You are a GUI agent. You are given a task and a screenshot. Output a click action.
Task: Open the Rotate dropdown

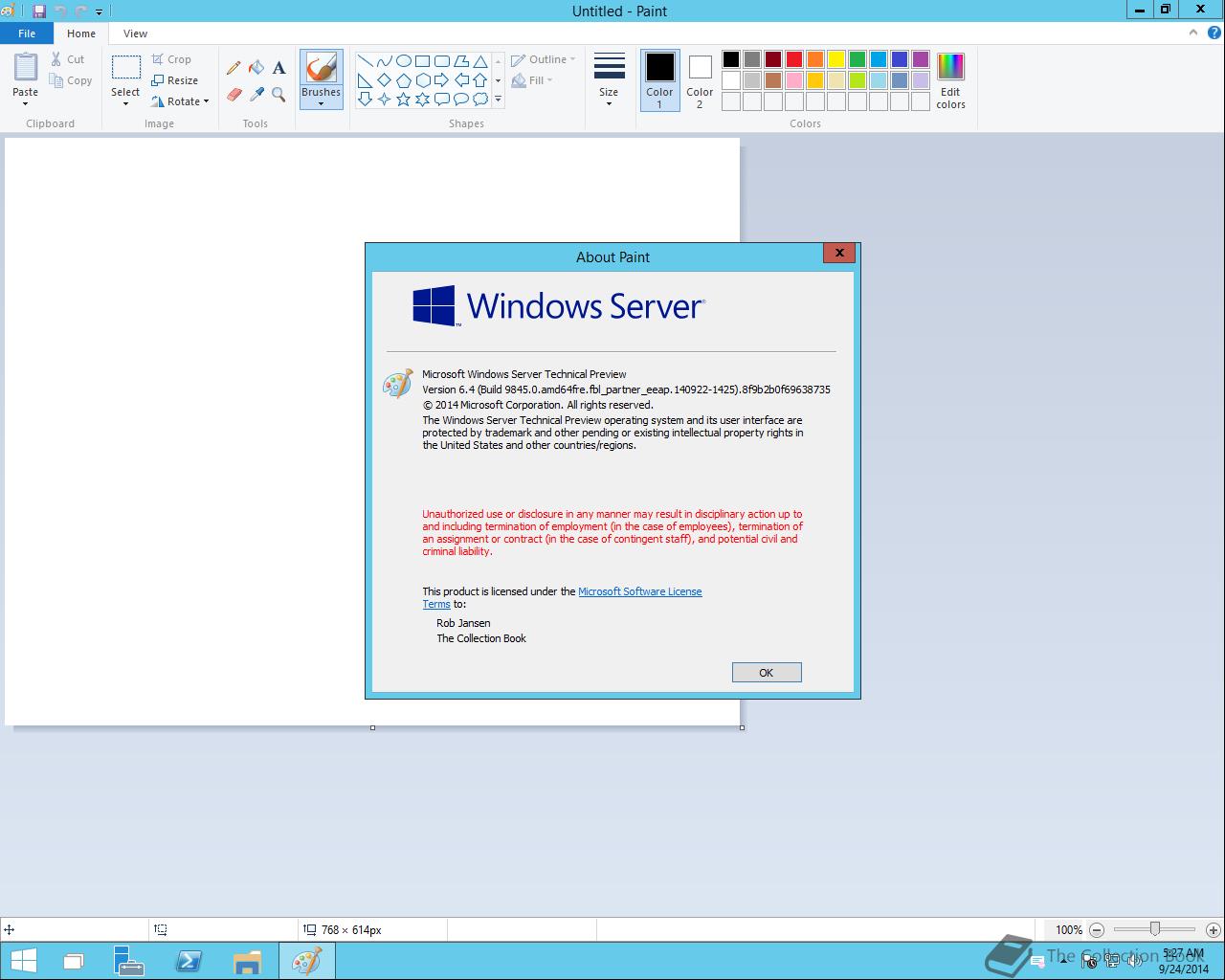pos(180,101)
